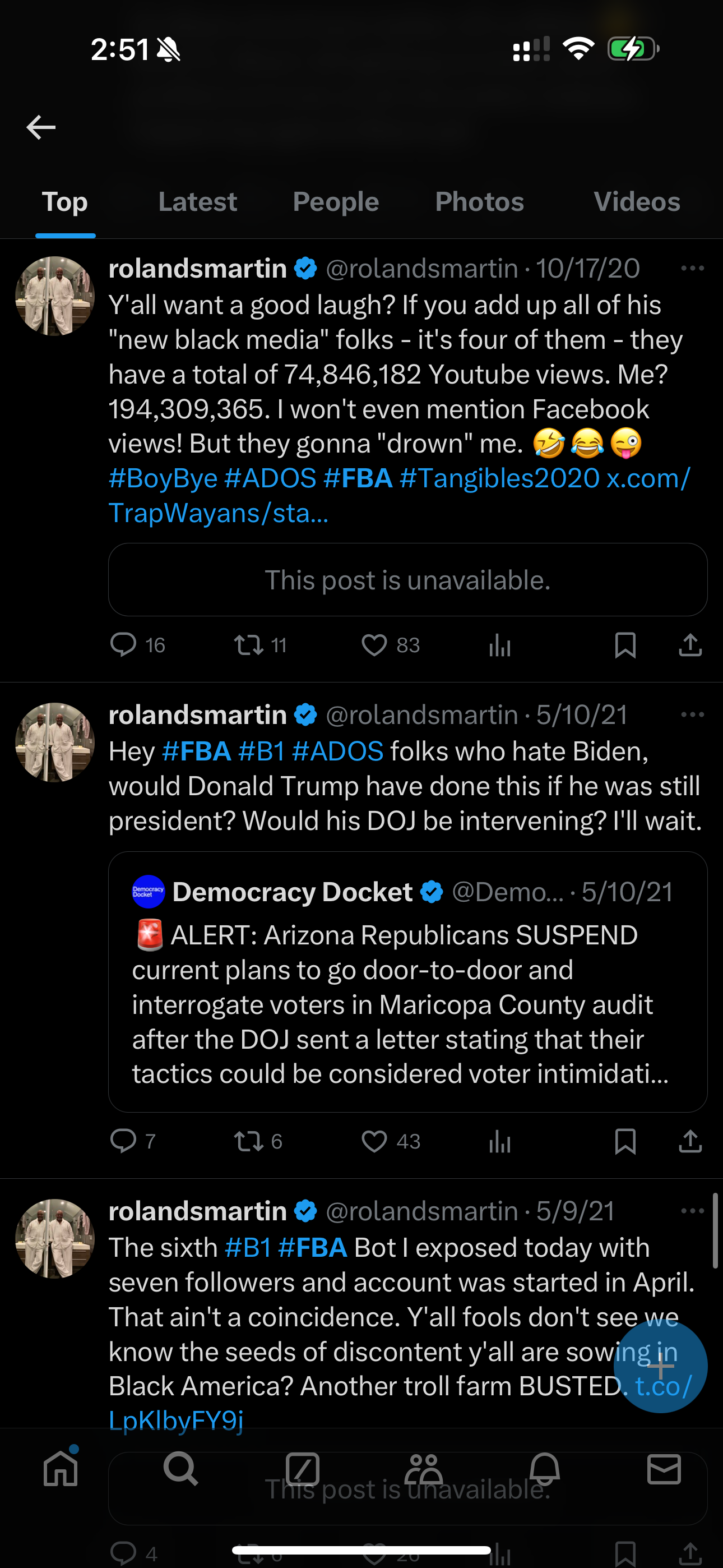Share the 10/17/20 post
Screen dimensions: 723x1568
690,644
